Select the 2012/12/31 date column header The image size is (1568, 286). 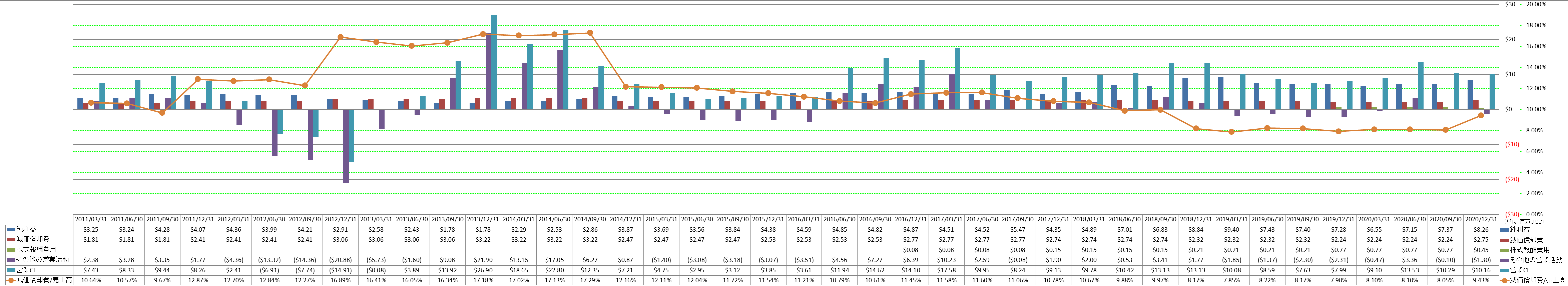point(340,219)
